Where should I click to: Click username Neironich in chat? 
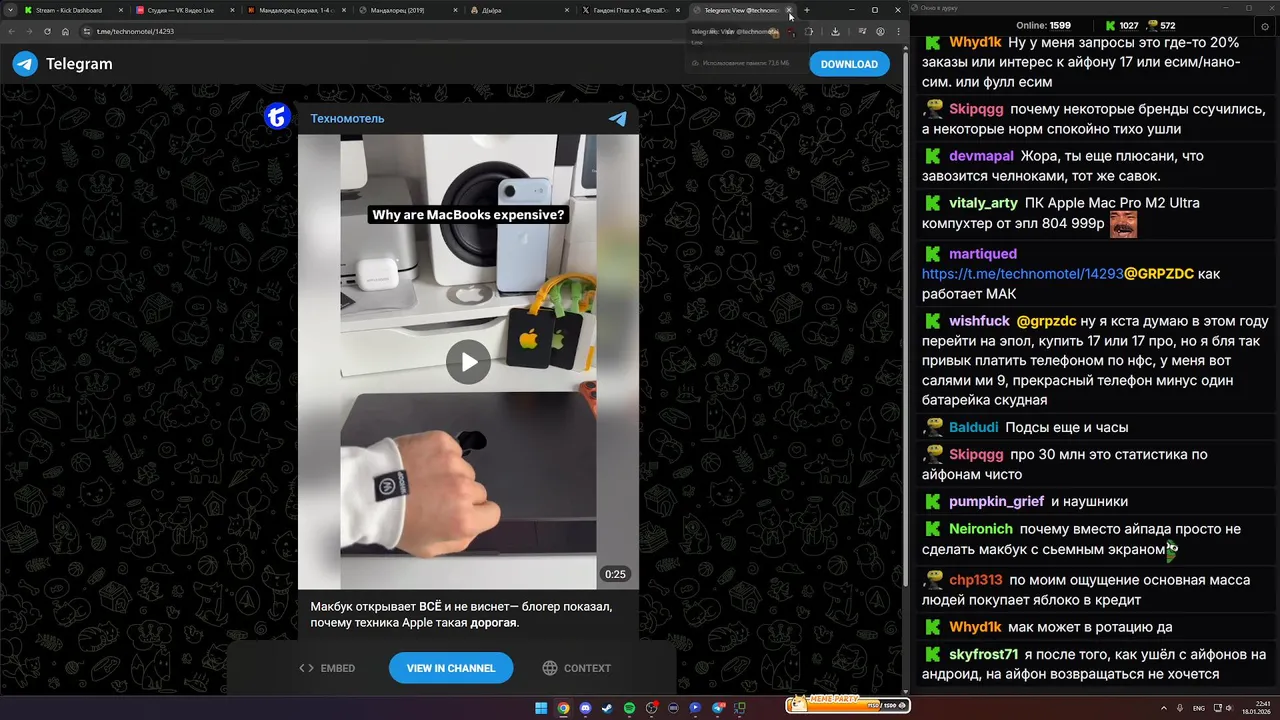[981, 528]
